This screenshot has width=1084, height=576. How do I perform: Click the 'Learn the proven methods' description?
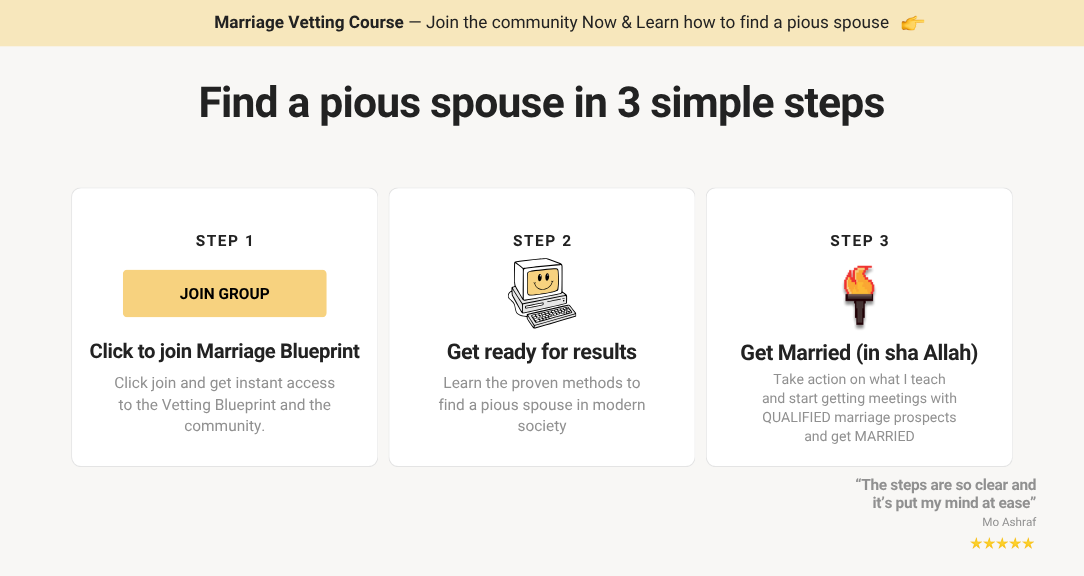541,404
